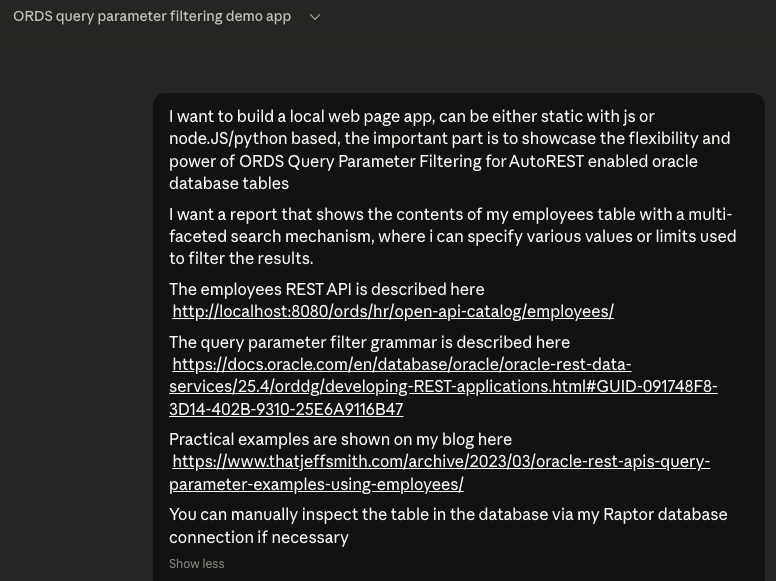Click the text "Practical examples are shown on my blog here"

340,439
